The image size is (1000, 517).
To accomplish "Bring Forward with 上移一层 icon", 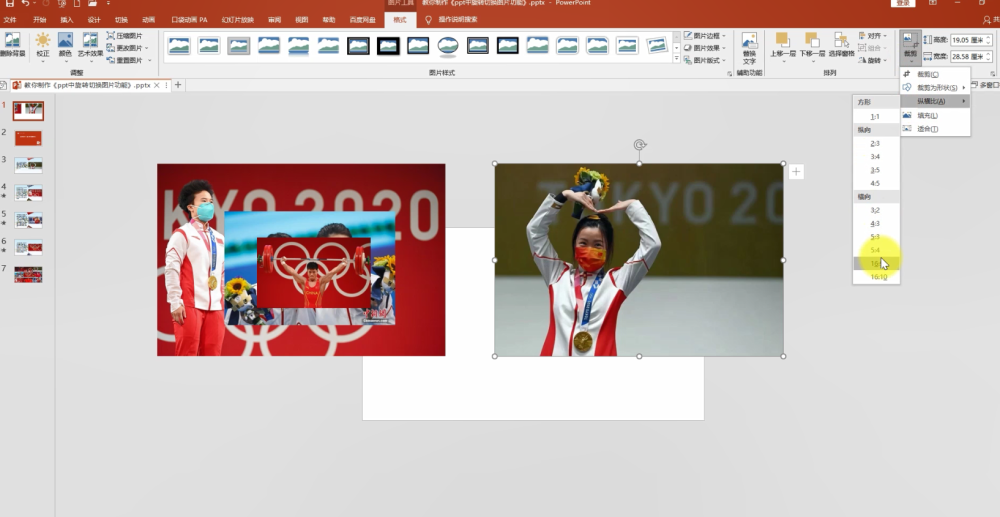I will [x=782, y=45].
